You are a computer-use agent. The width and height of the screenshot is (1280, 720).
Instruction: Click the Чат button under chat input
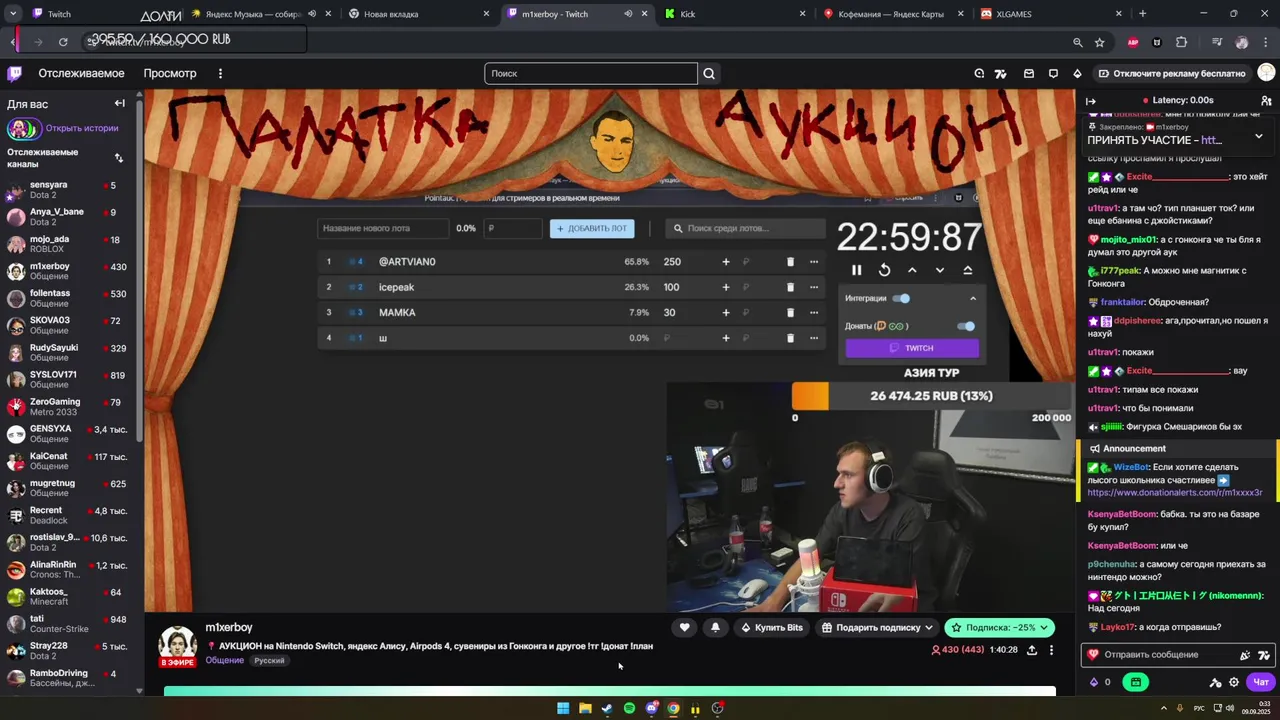(x=1260, y=682)
